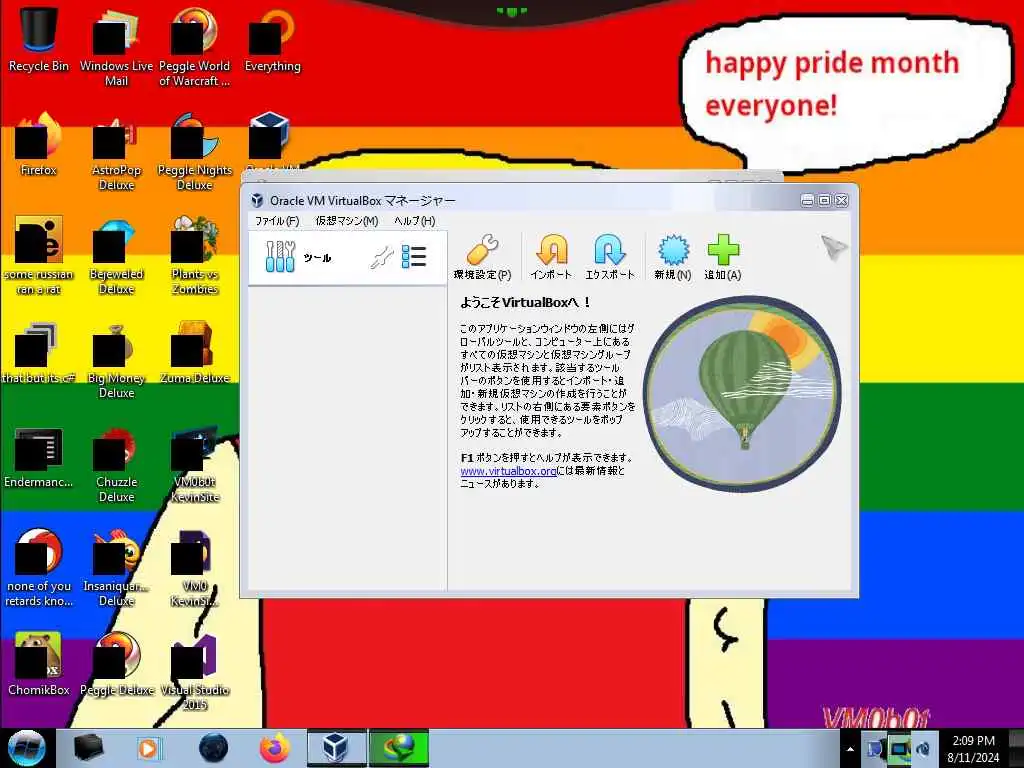Click the green globe taskbar button

[399, 748]
